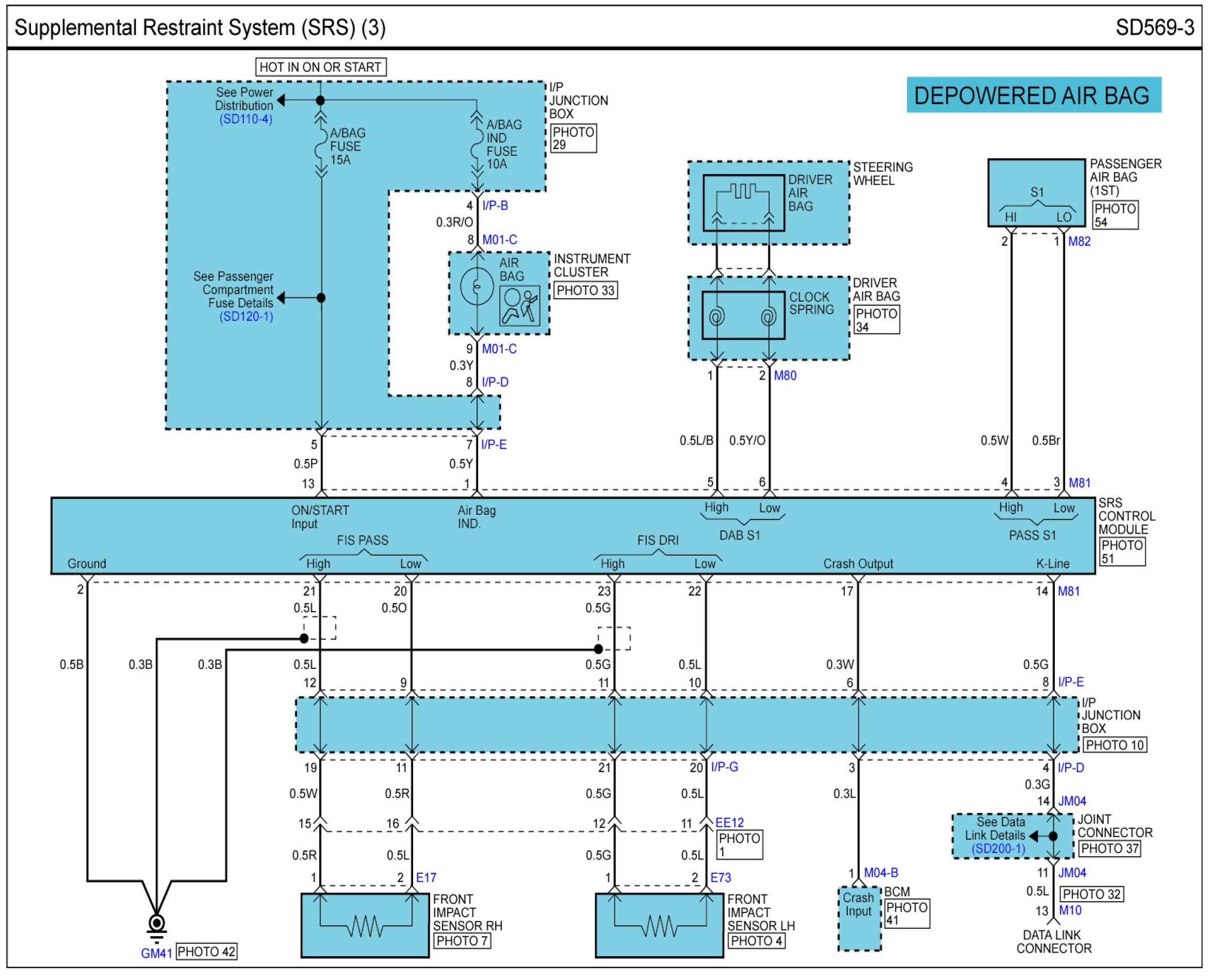The image size is (1211, 980).
Task: Click the clock spring coil box
Action: (743, 316)
